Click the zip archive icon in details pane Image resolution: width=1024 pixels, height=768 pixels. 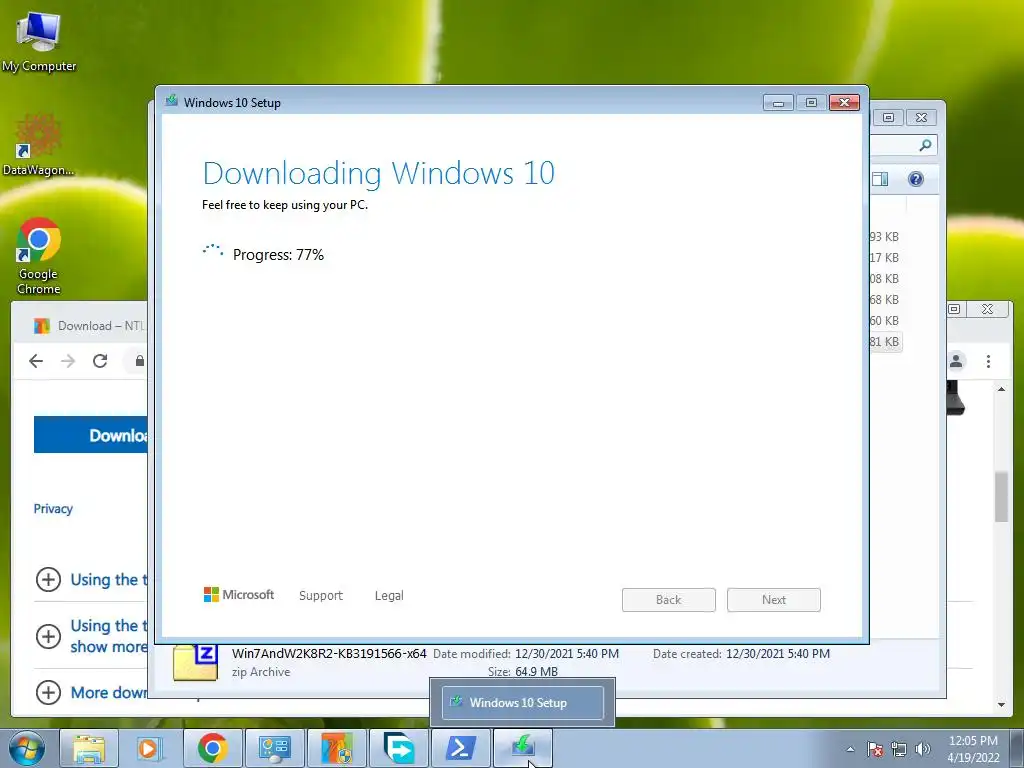click(195, 662)
